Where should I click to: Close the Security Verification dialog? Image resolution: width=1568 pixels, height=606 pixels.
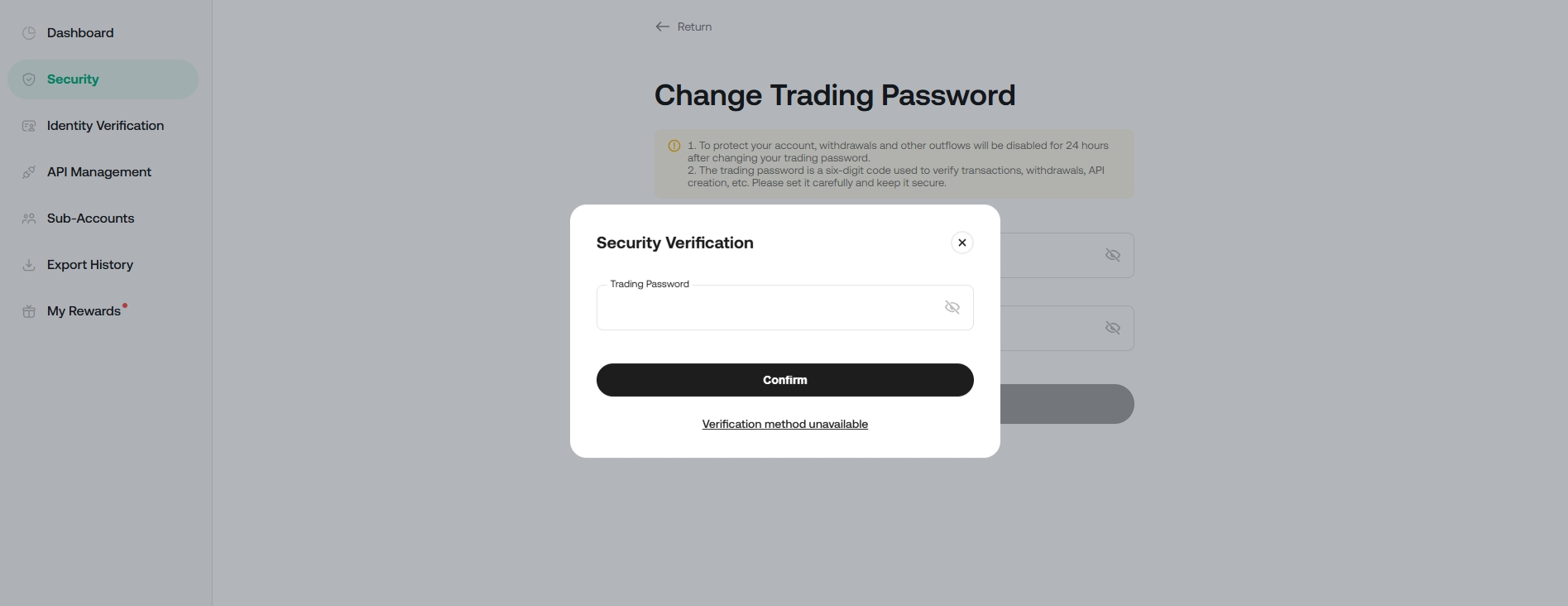[962, 243]
